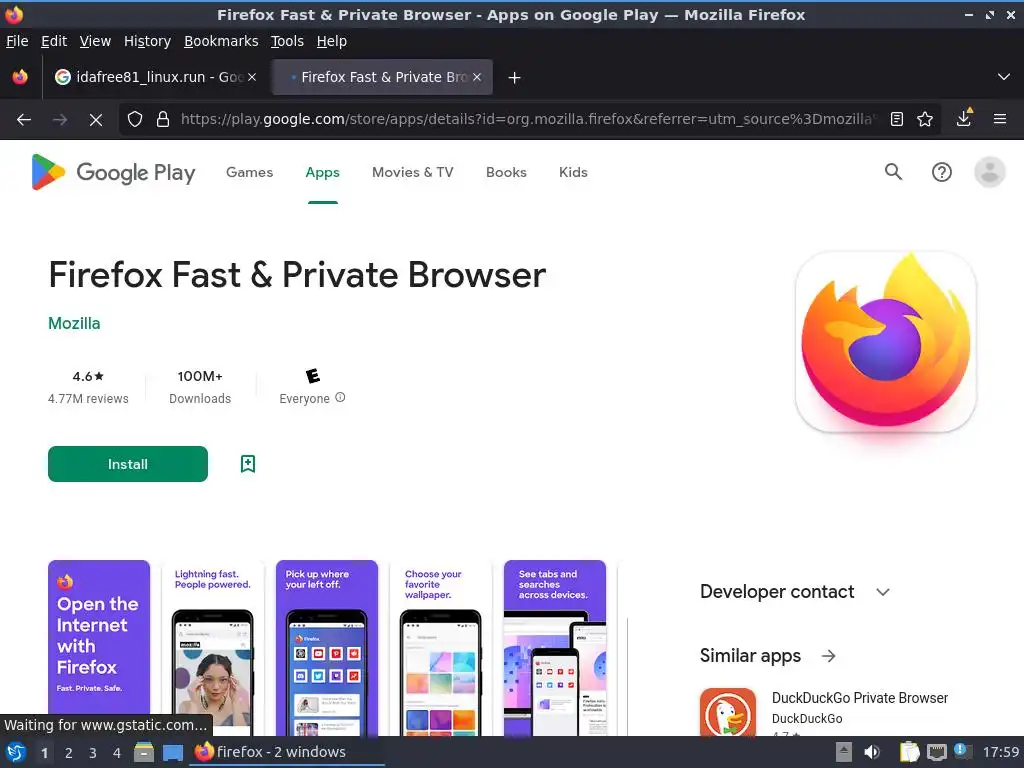The width and height of the screenshot is (1024, 768).
Task: Open the Mozilla developer link
Action: pyautogui.click(x=74, y=323)
